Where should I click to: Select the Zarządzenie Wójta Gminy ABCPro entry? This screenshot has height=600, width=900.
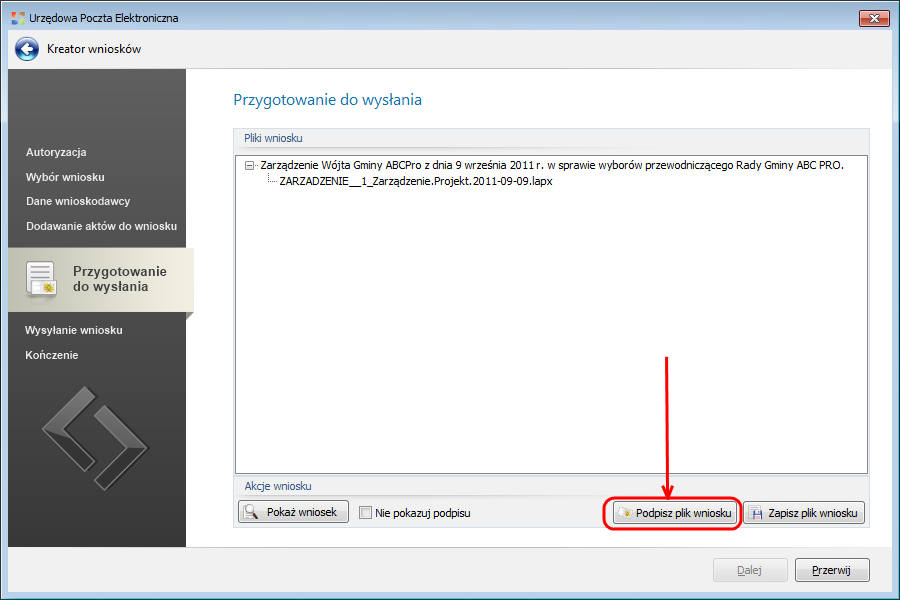[552, 165]
